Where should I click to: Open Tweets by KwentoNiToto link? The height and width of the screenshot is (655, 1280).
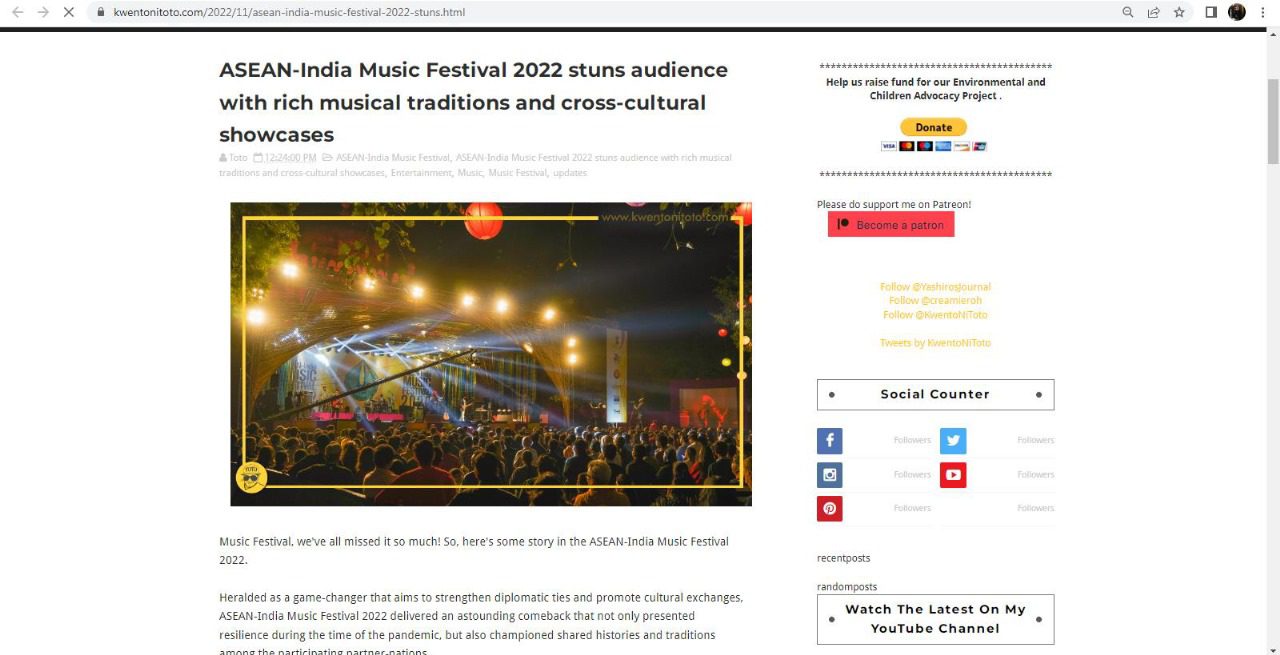pos(935,343)
